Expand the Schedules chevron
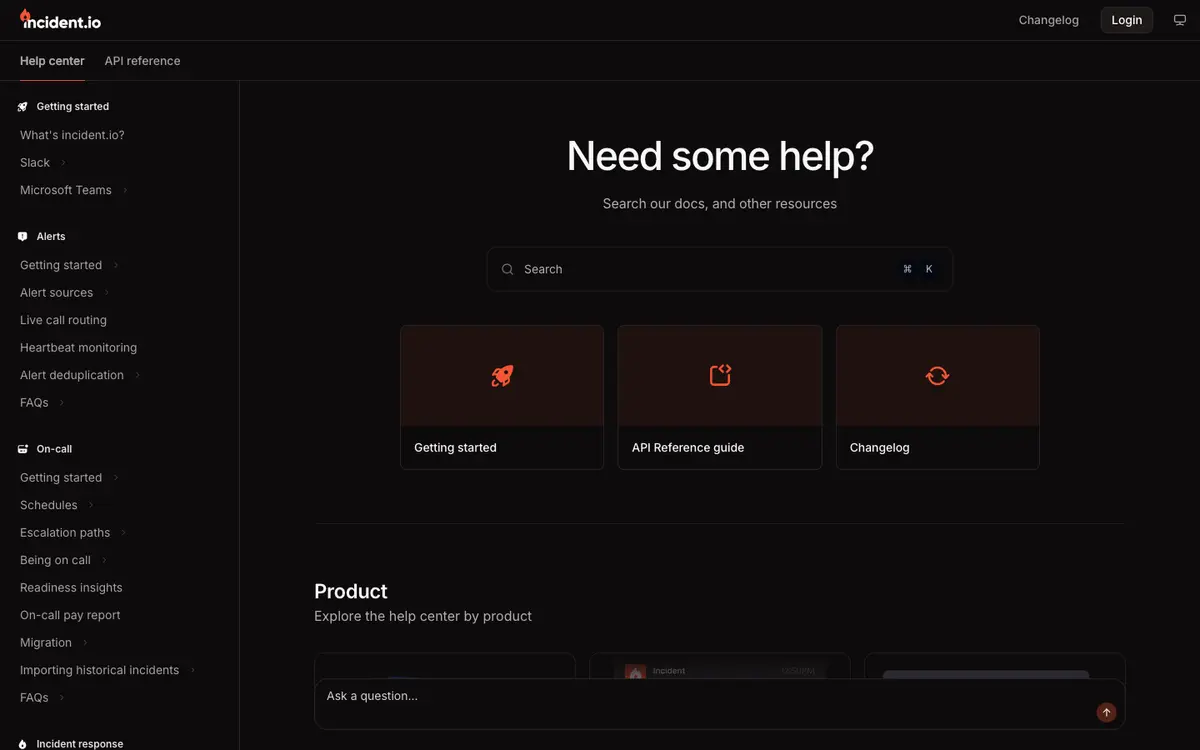Viewport: 1200px width, 750px height. coord(91,505)
